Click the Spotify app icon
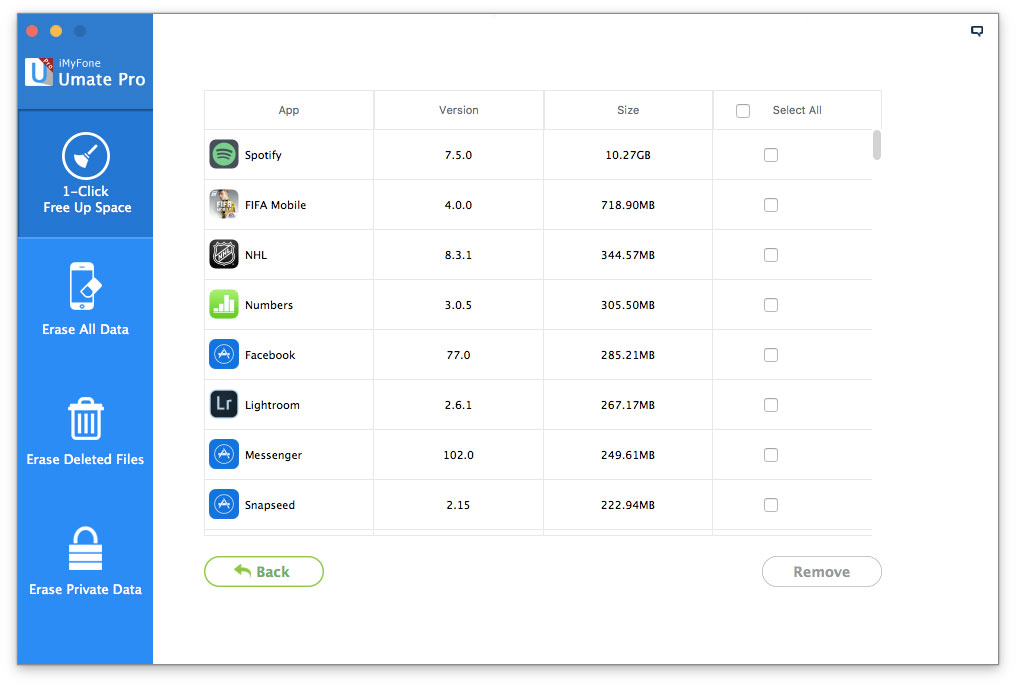This screenshot has height=686, width=1016. click(223, 155)
